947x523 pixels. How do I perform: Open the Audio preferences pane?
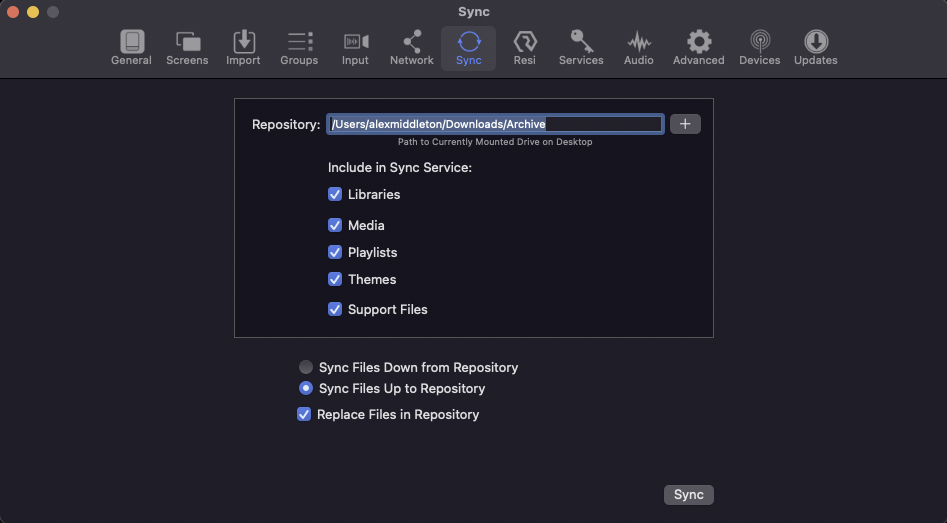638,48
